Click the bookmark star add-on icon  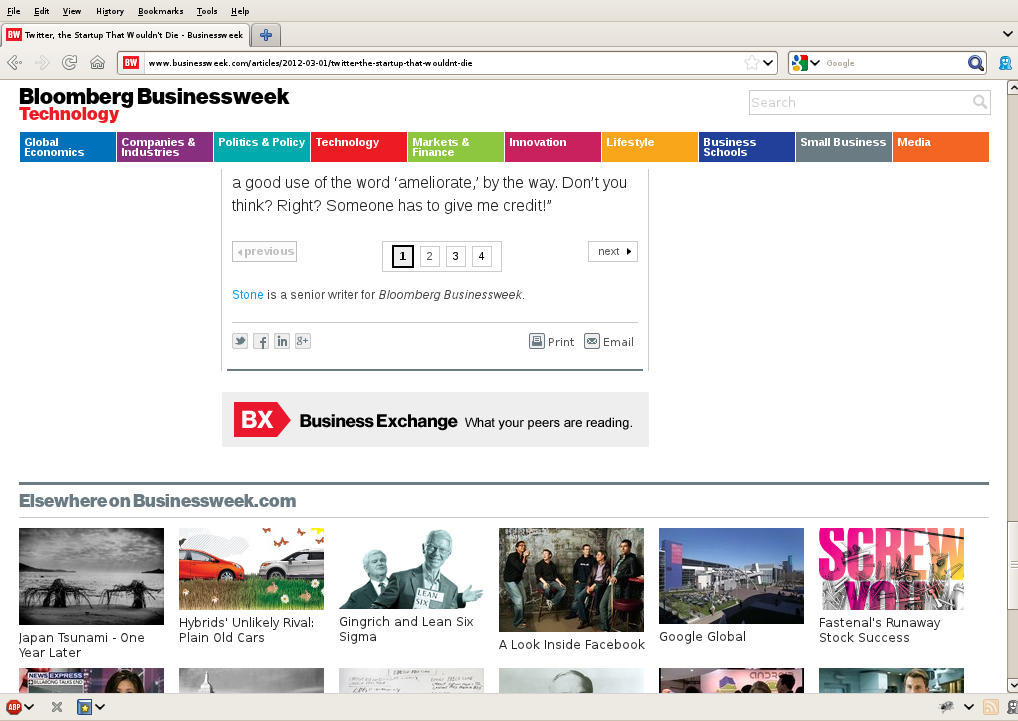coord(84,707)
